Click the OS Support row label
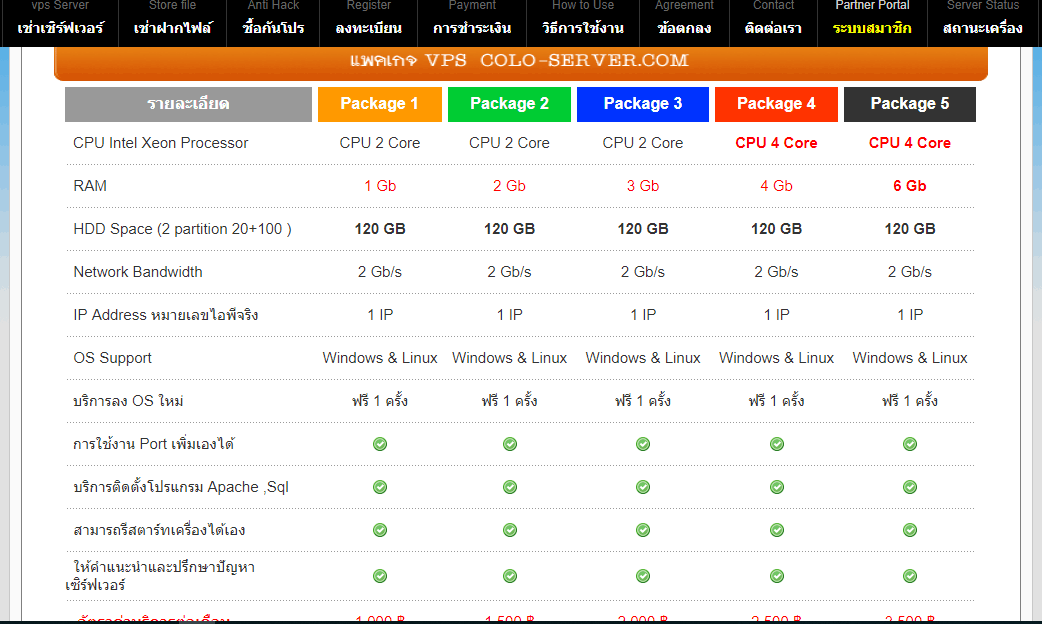1042x624 pixels. (x=112, y=358)
